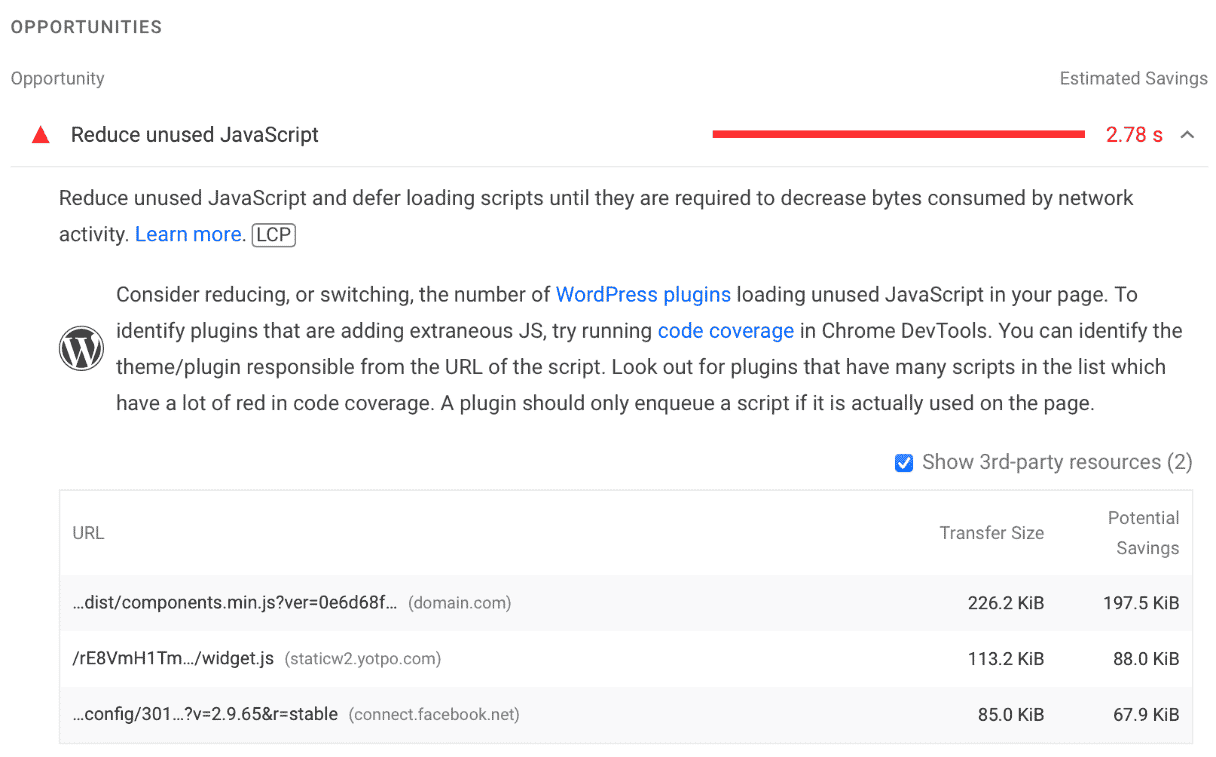This screenshot has height=757, width=1216.
Task: Click the red estimated savings bar
Action: [x=897, y=132]
